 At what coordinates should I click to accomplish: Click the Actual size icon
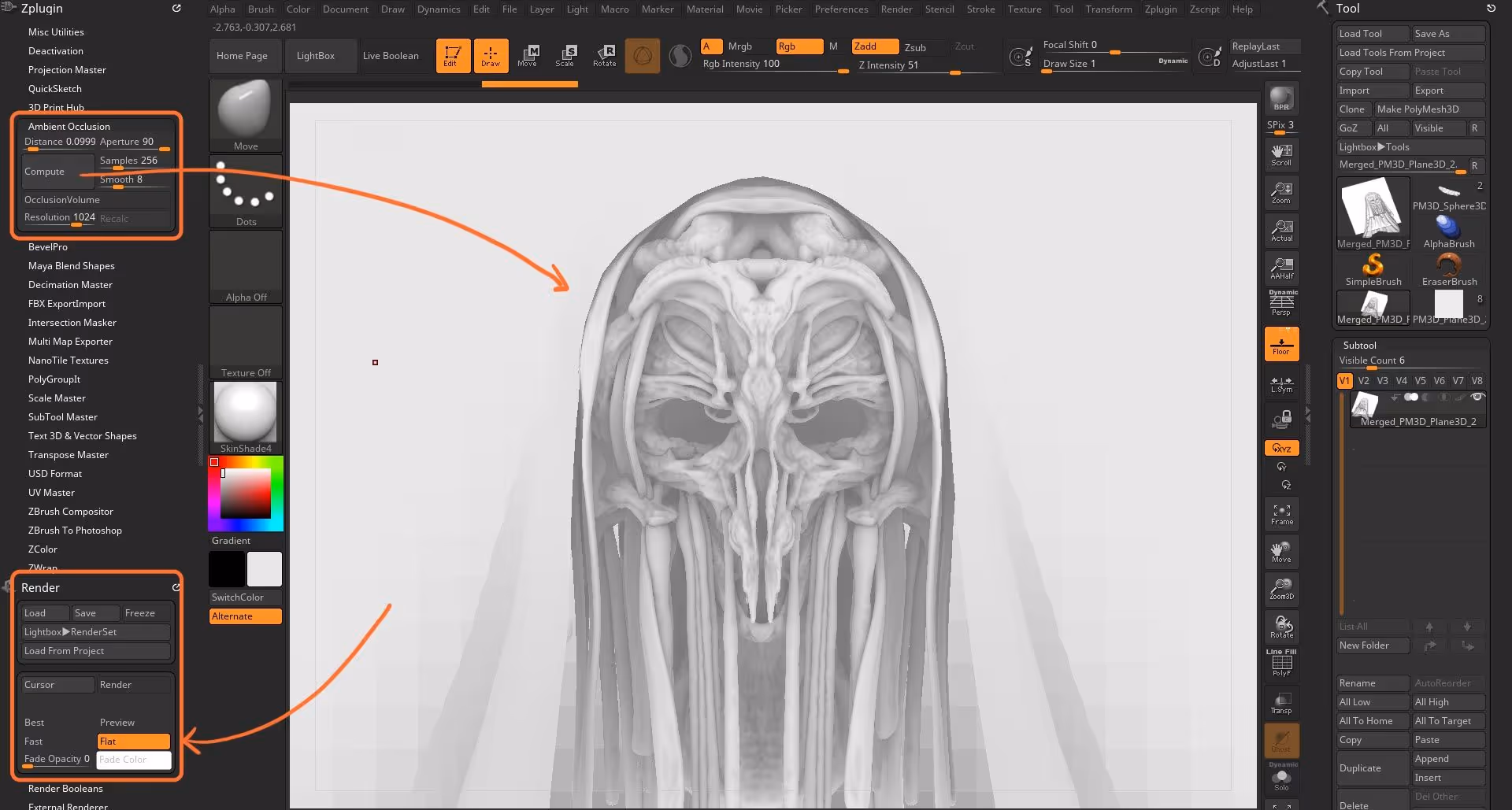(1281, 231)
